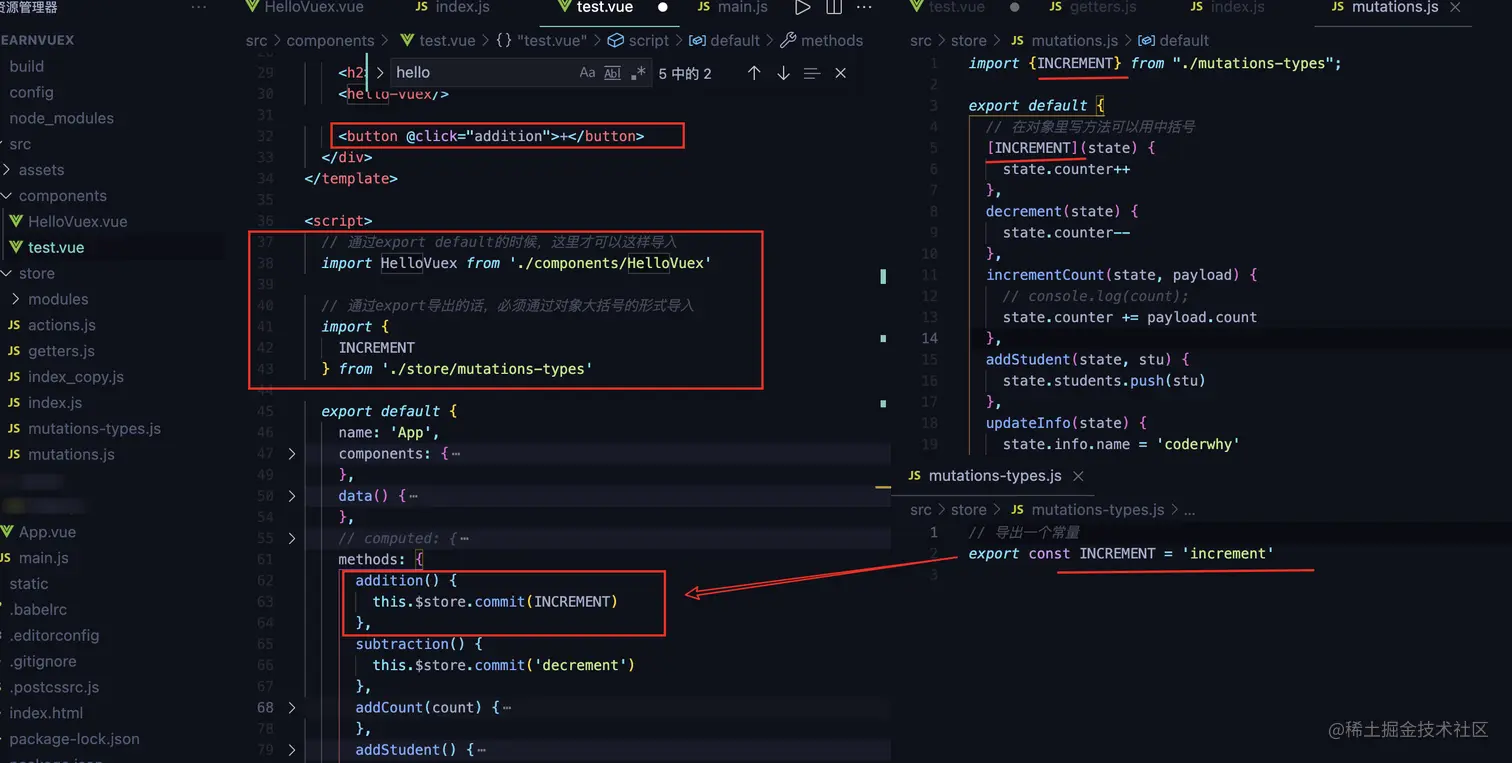Select the mutations-types.js tab
The width and height of the screenshot is (1512, 763).
tap(984, 476)
